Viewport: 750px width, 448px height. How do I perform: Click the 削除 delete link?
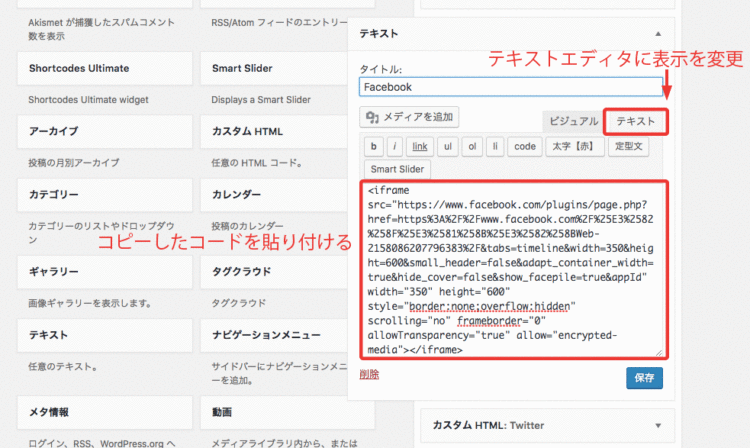[x=369, y=373]
